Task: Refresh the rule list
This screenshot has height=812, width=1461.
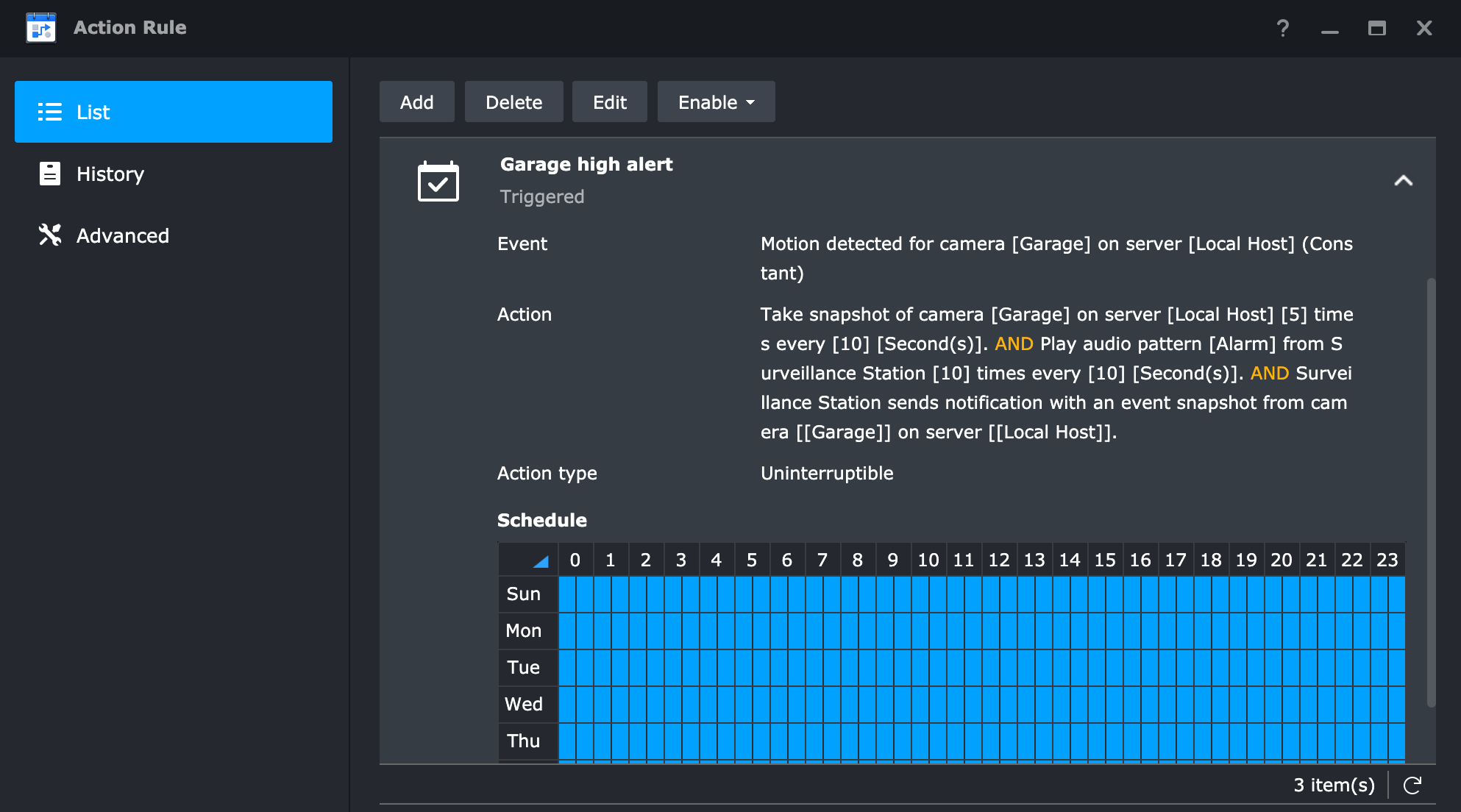Action: coord(1412,786)
